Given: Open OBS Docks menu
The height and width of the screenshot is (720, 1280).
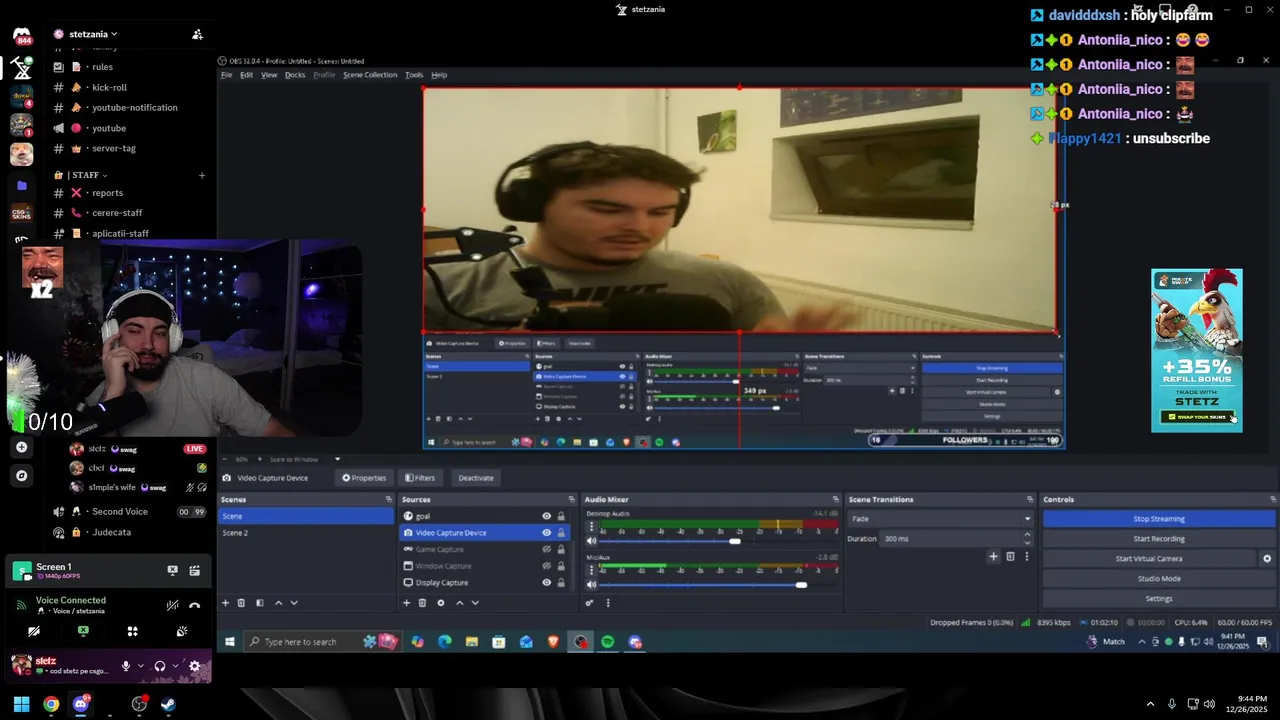Looking at the screenshot, I should click(295, 75).
